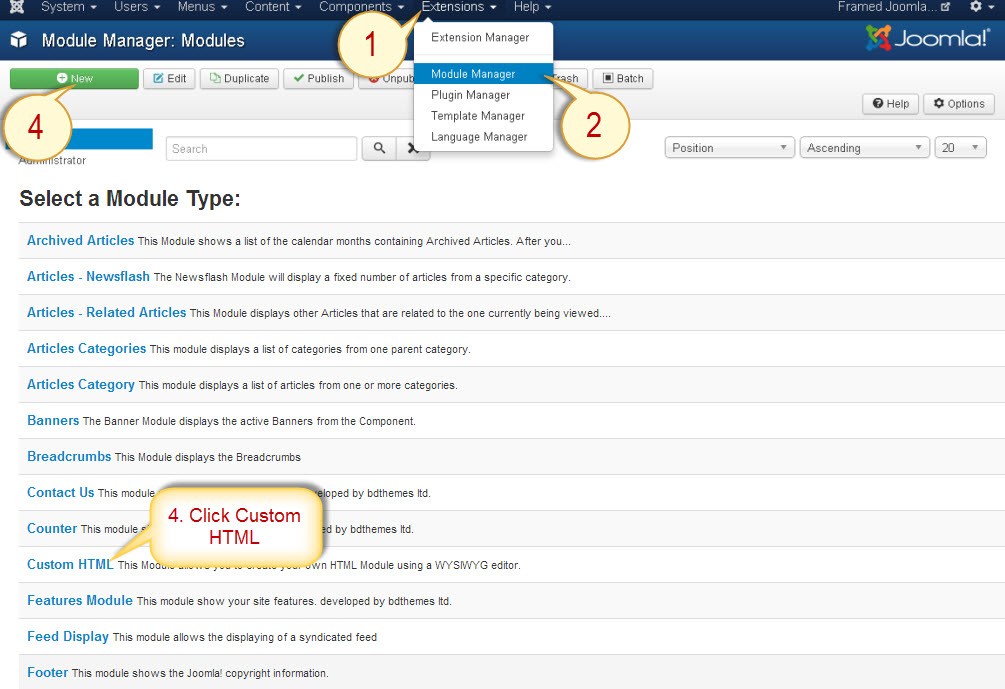Choose Articles Categories module type
The height and width of the screenshot is (689, 1005).
[87, 348]
